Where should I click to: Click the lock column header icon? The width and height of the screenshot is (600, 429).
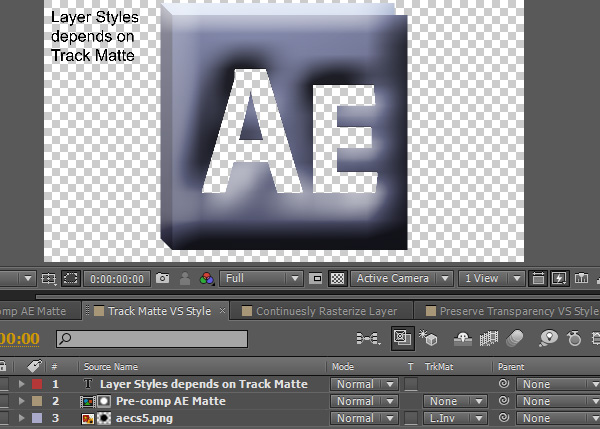point(3,366)
